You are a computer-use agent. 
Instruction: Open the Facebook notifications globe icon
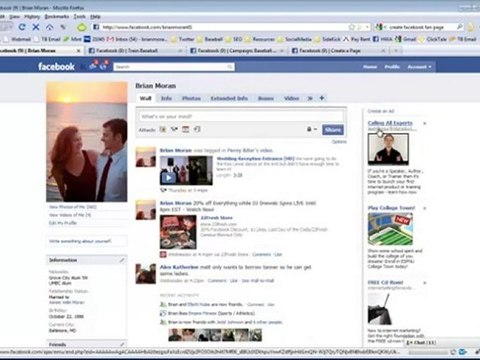click(x=104, y=66)
